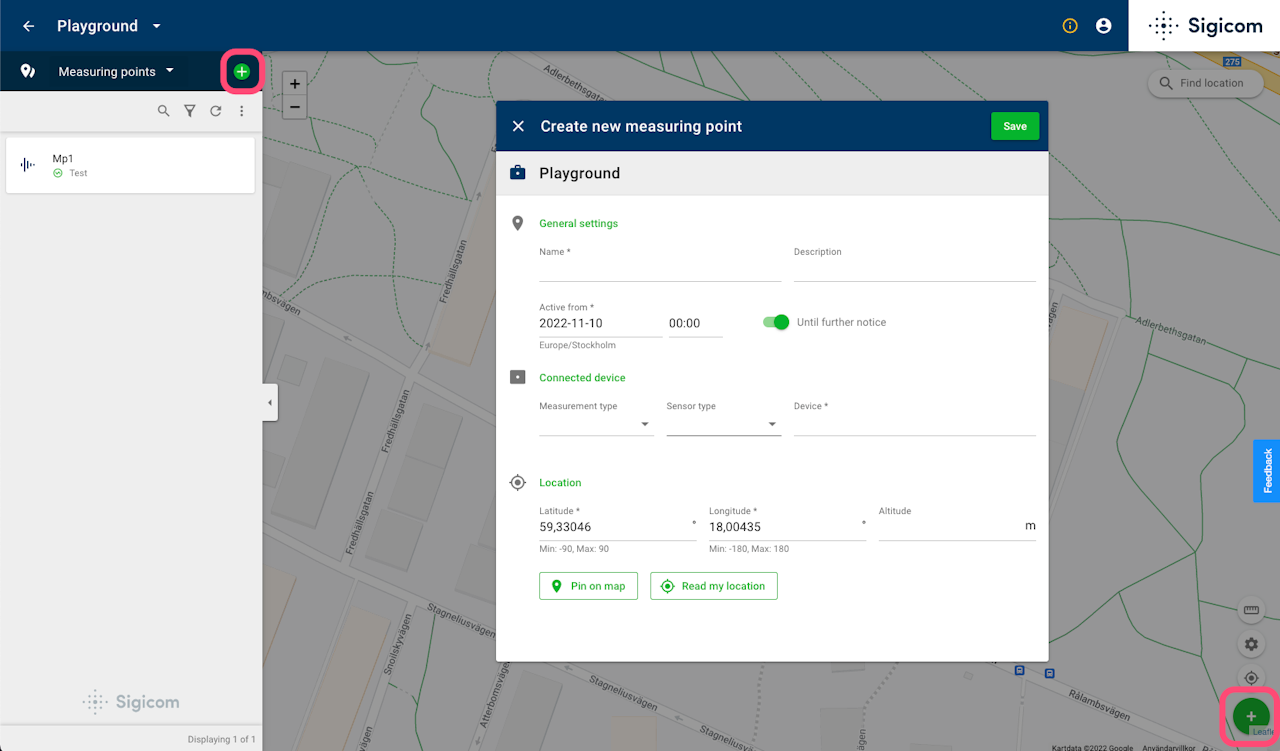Image resolution: width=1280 pixels, height=751 pixels.
Task: Click the green add measuring point icon
Action: tap(241, 72)
